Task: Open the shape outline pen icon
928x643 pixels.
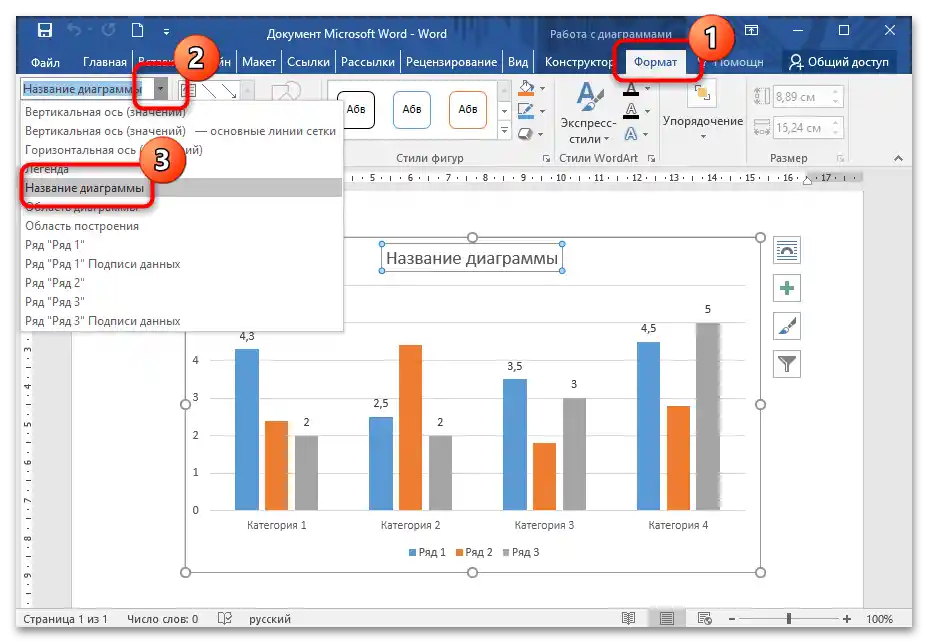Action: pyautogui.click(x=526, y=111)
